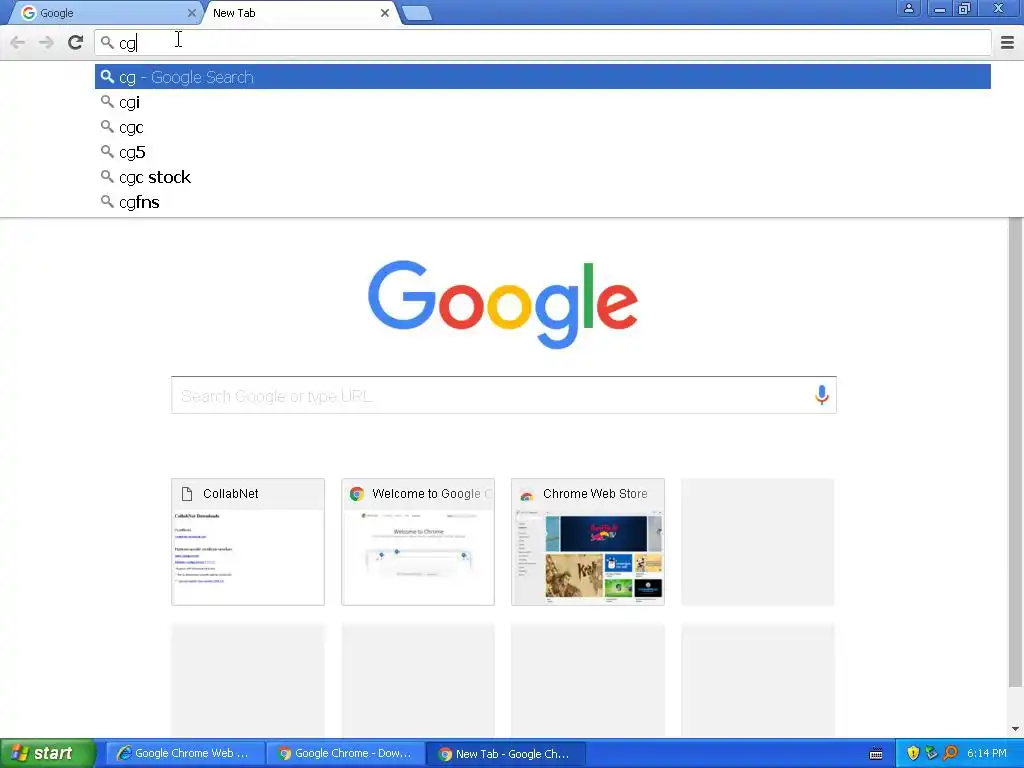Click the magnifier tray icon
The image size is (1024, 768).
pyautogui.click(x=950, y=754)
